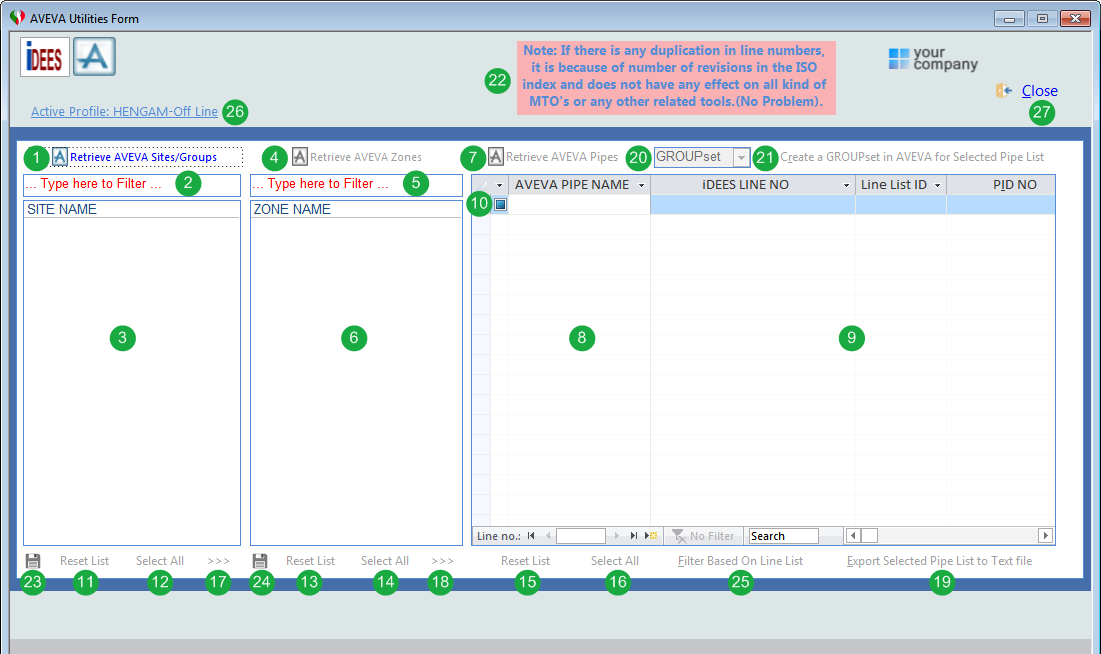
Task: Click the iDEES logo icon
Action: click(45, 57)
